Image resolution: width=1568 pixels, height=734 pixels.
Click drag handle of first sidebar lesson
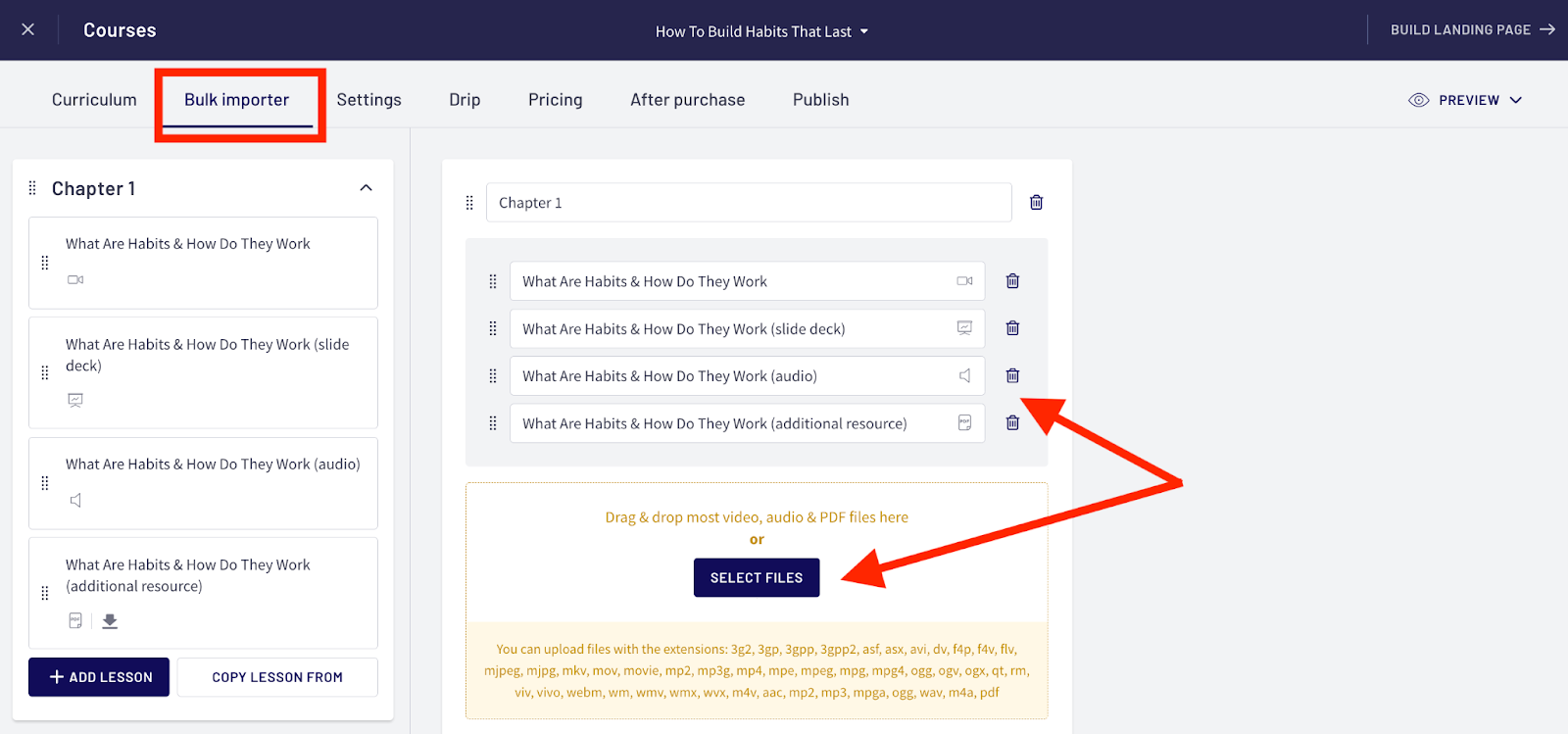click(x=45, y=263)
